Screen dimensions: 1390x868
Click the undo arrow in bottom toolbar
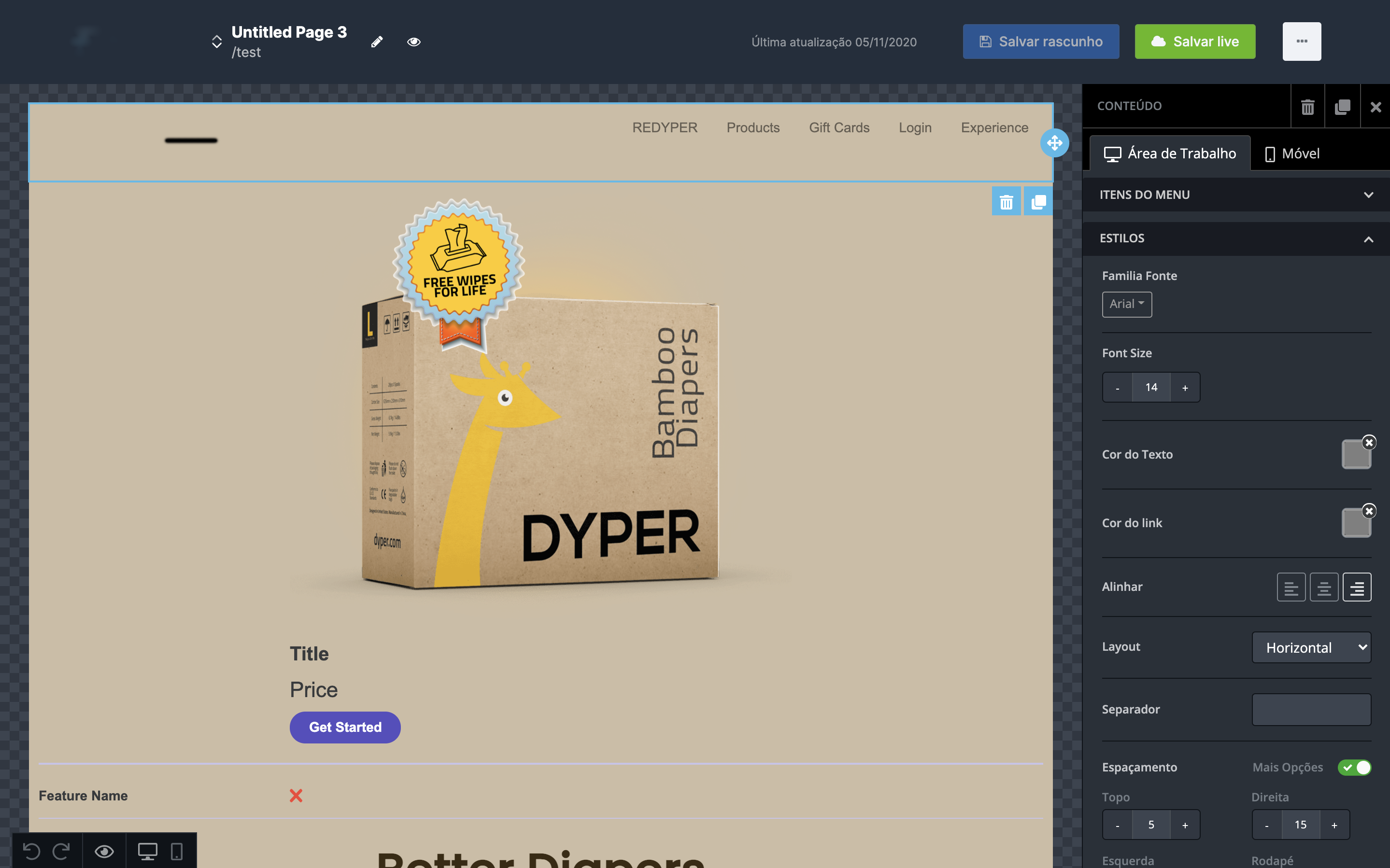click(31, 851)
